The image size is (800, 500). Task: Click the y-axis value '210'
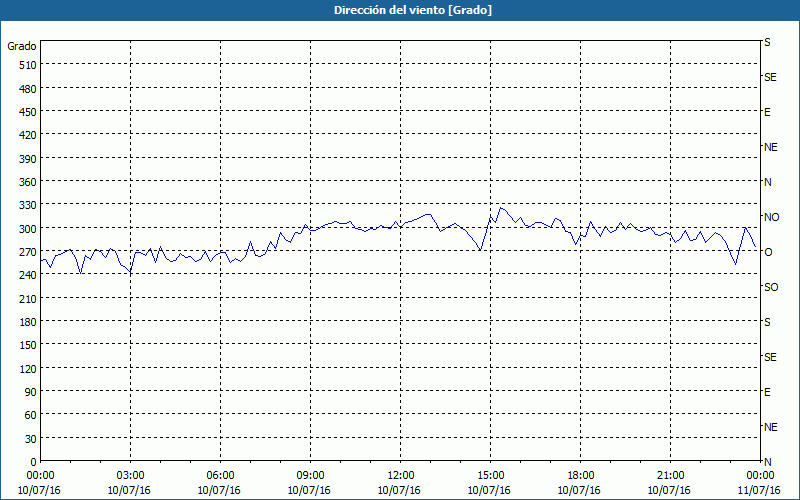point(28,298)
